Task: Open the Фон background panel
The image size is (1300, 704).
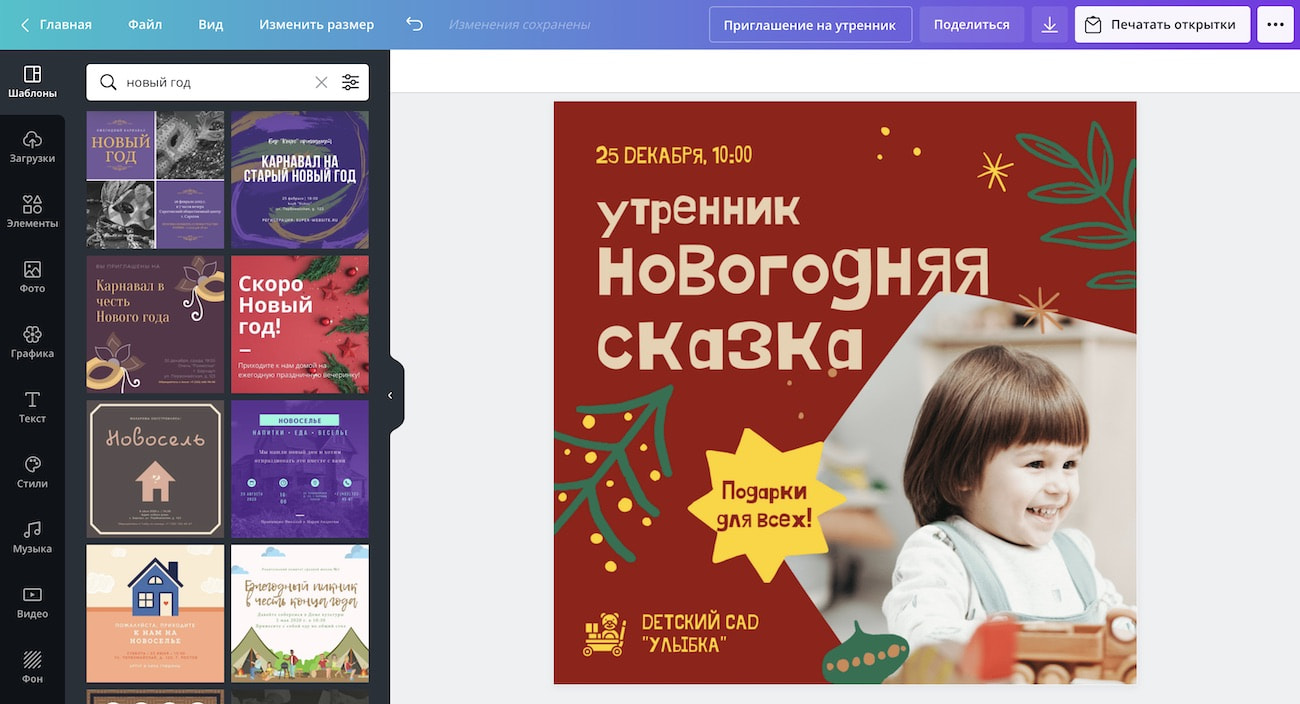Action: (x=32, y=667)
